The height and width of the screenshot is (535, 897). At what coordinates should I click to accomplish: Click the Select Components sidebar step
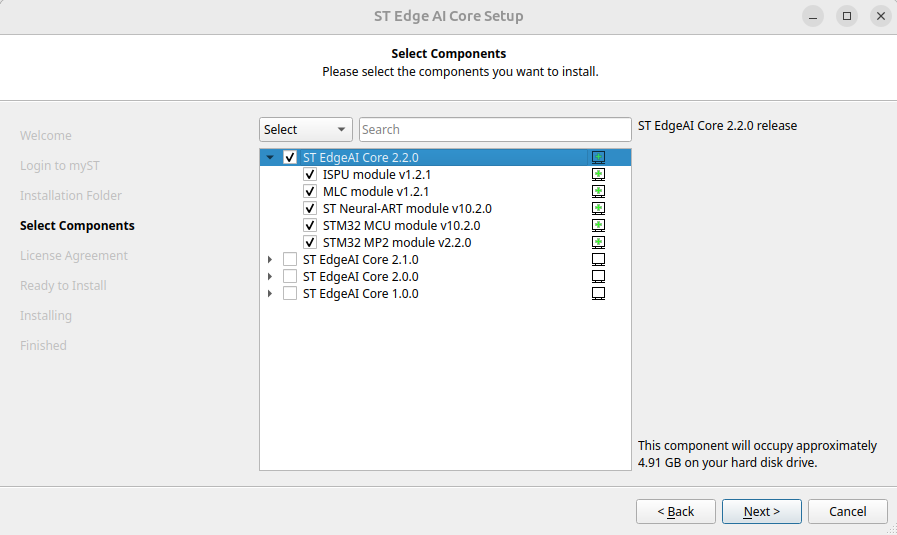coord(77,225)
